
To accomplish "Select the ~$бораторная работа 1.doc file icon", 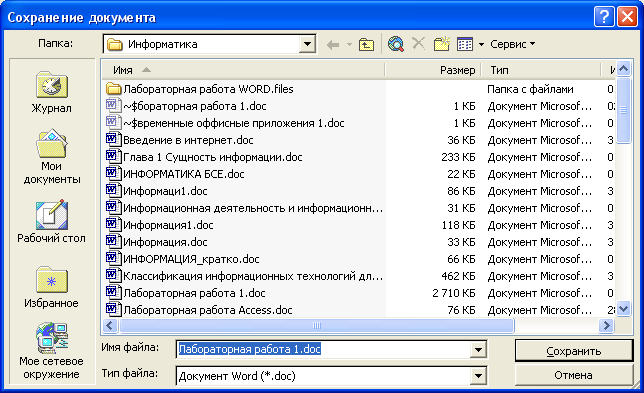I will click(113, 106).
